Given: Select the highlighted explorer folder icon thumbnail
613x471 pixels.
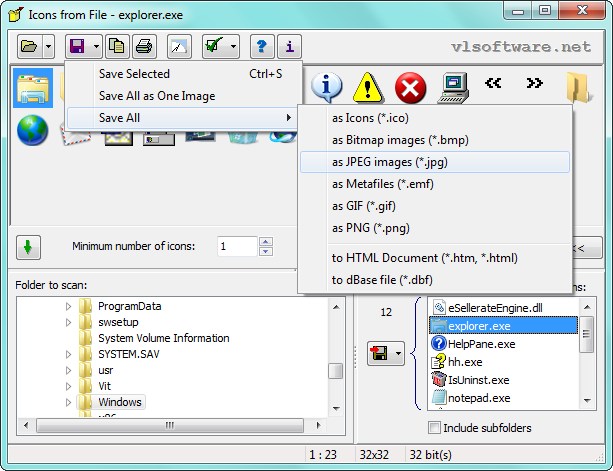Looking at the screenshot, I should coord(33,88).
